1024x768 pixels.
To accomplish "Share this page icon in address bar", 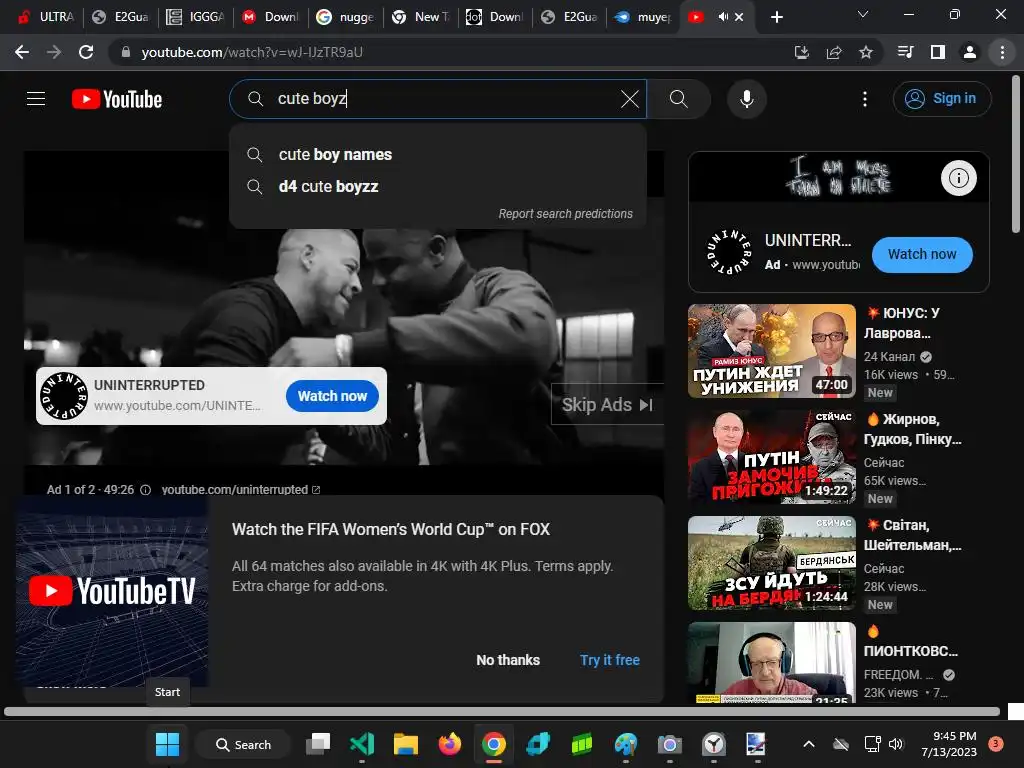I will pyautogui.click(x=834, y=52).
